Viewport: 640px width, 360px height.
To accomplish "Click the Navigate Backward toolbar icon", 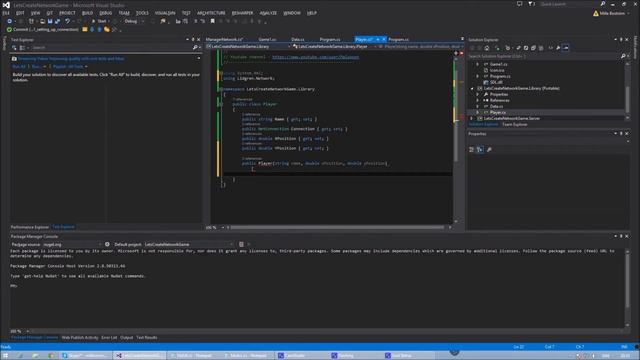I will [9, 21].
